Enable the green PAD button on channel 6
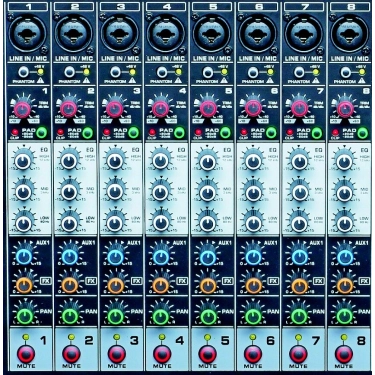This screenshot has width=375, height=375. 271,133
